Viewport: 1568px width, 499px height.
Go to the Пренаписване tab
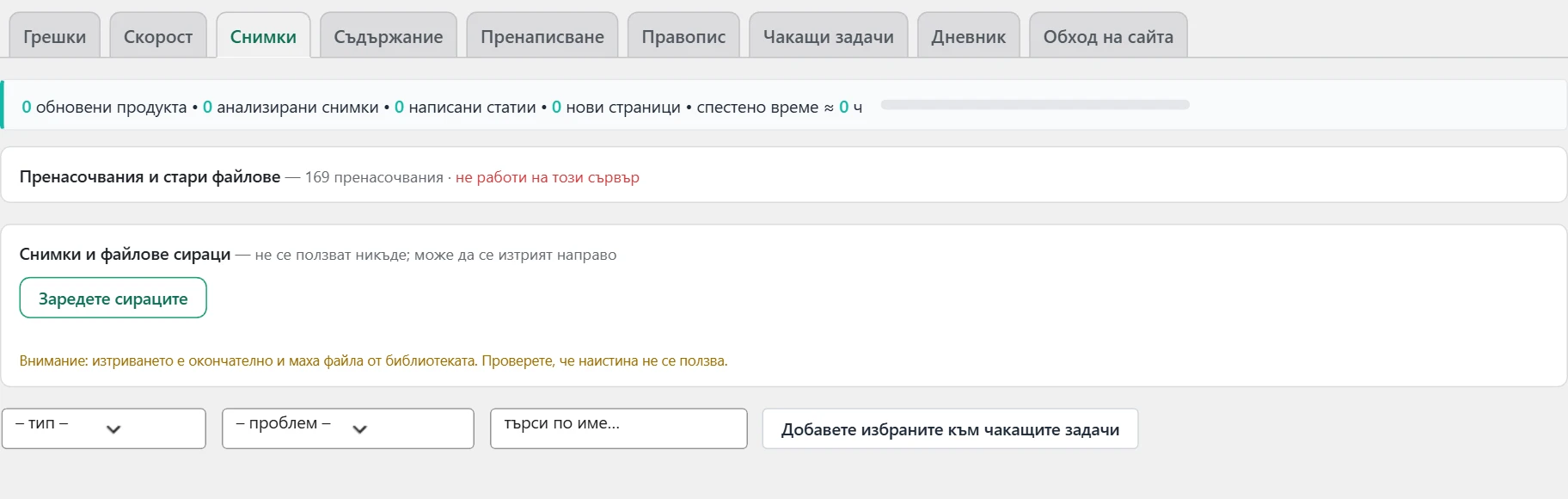click(x=542, y=35)
